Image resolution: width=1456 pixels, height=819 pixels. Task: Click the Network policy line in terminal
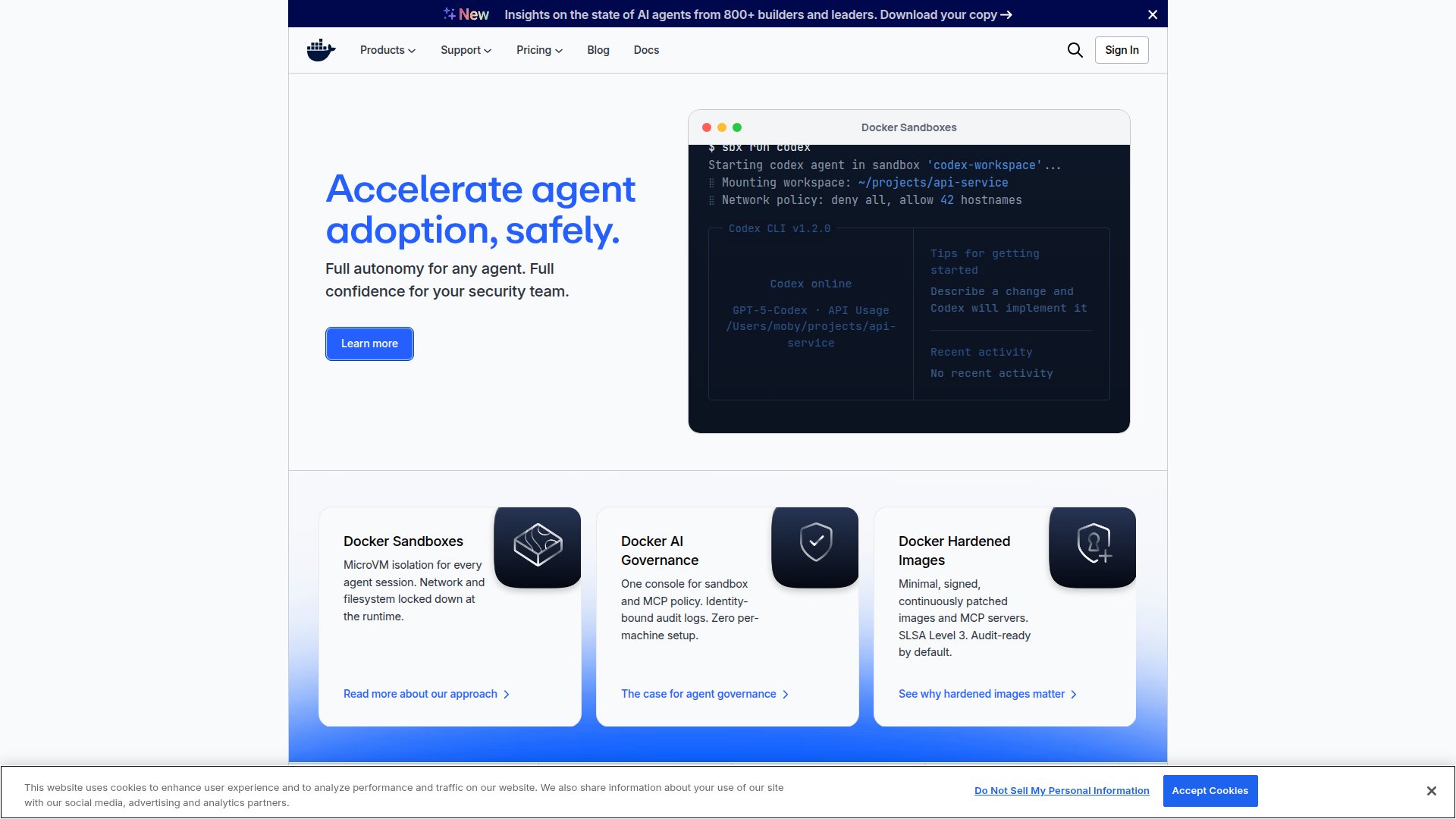pyautogui.click(x=865, y=200)
